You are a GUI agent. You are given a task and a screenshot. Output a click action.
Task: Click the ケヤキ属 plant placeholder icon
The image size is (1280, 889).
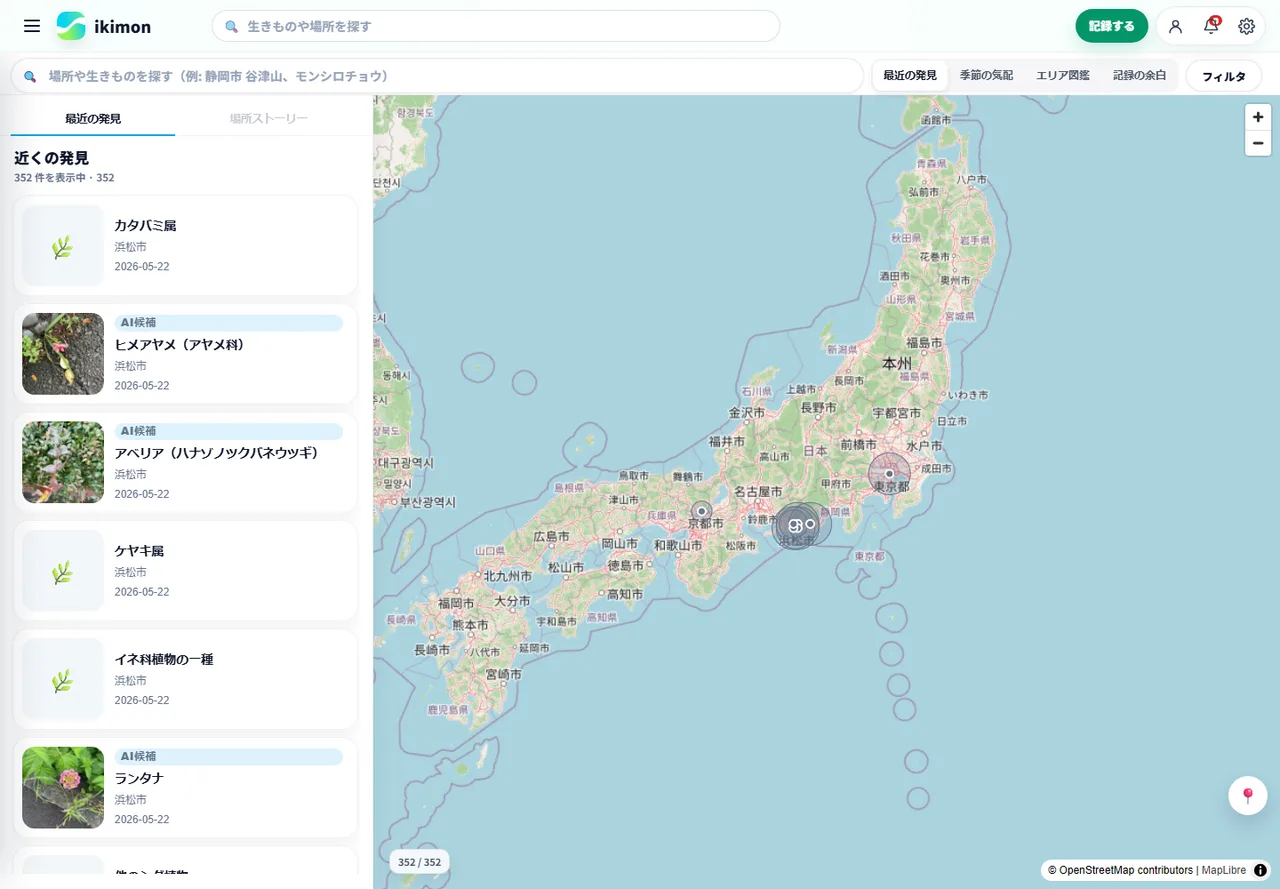click(x=63, y=571)
